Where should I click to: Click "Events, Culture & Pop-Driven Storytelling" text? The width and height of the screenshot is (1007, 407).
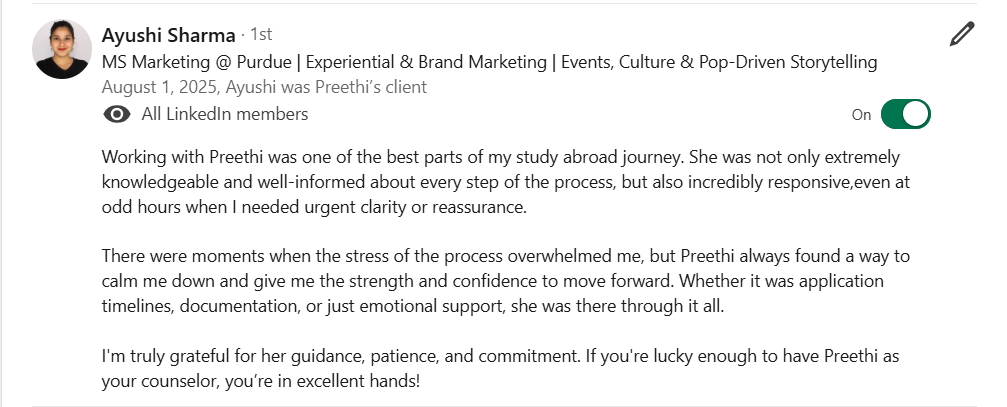click(x=720, y=62)
